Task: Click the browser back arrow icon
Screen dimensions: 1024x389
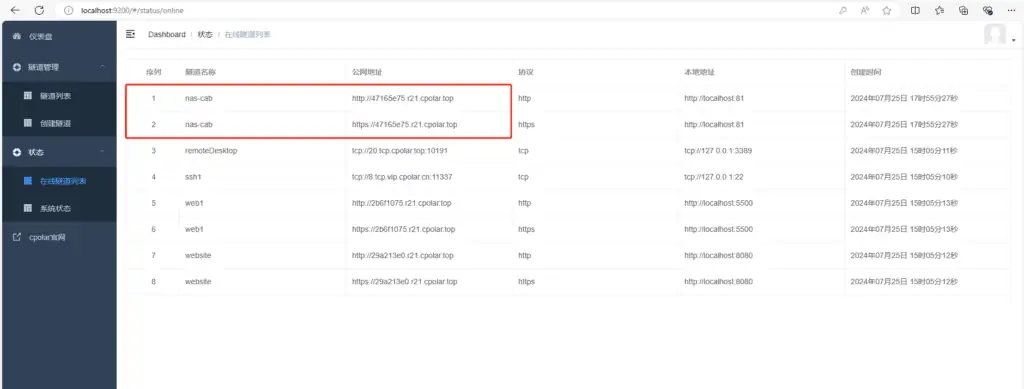Action: [15, 10]
